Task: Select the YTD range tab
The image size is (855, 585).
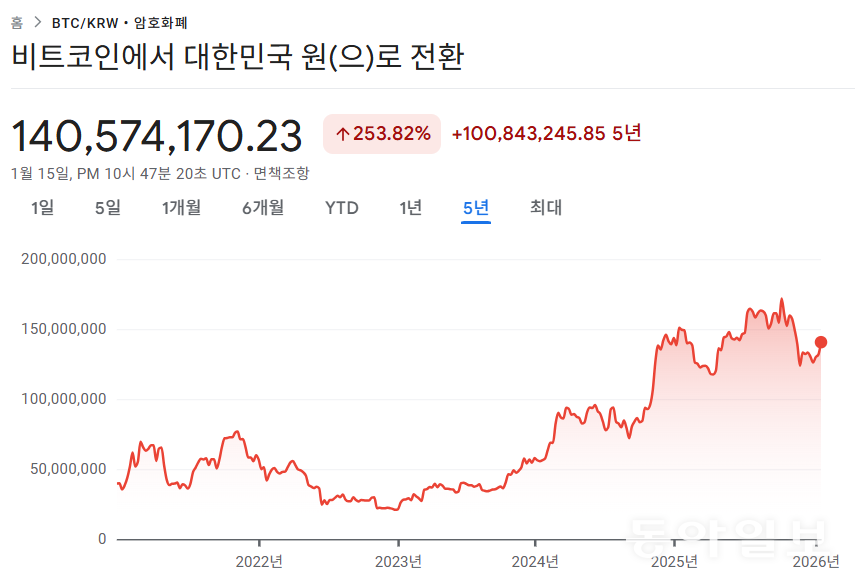Action: tap(340, 208)
